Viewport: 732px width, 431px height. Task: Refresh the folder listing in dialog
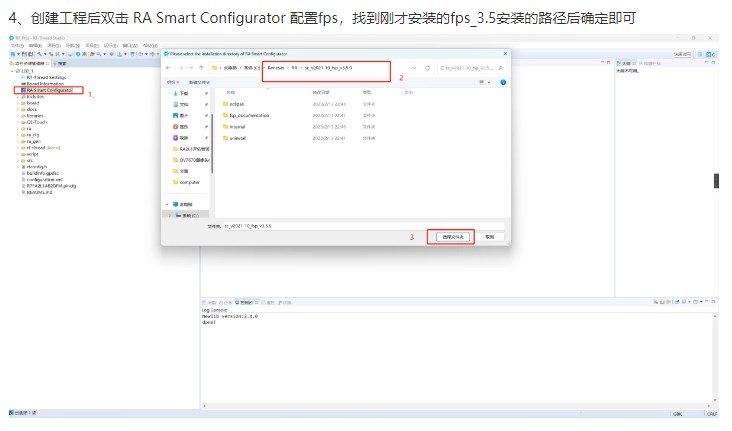(427, 68)
